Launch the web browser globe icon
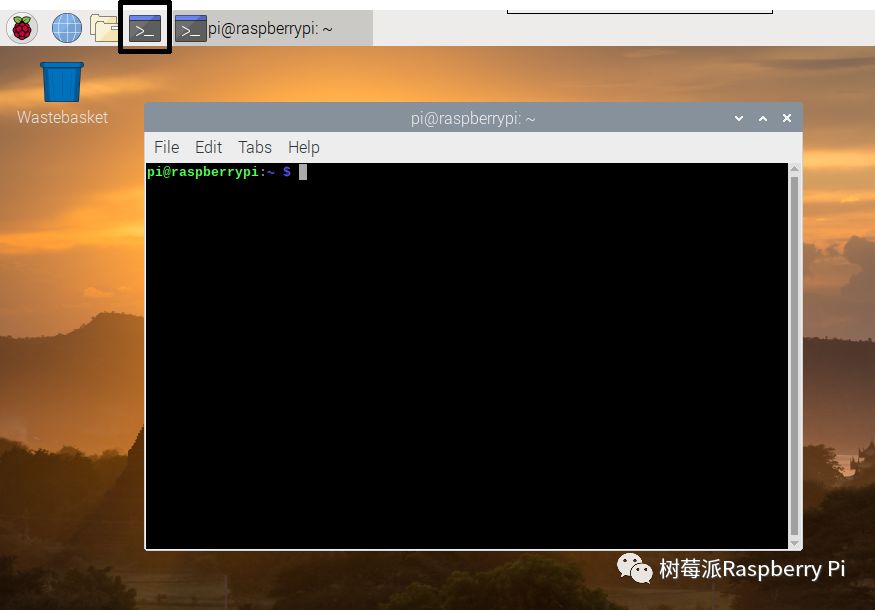875x610 pixels. coord(66,28)
